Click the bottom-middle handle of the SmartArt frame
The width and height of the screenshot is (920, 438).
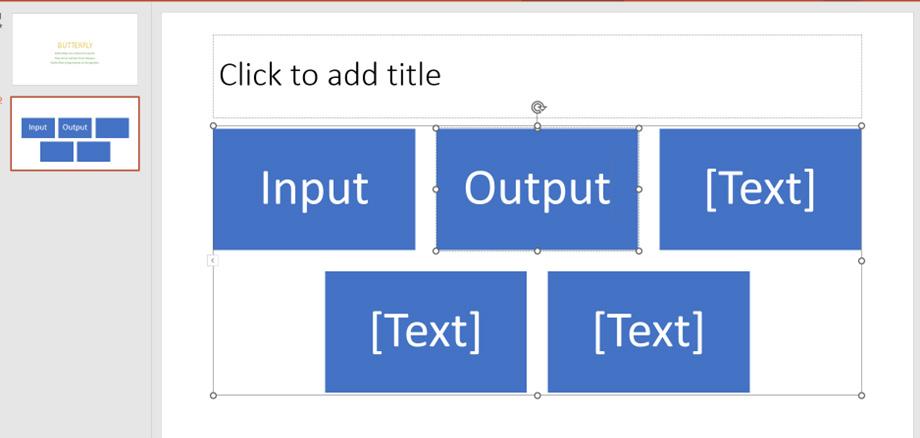(537, 396)
